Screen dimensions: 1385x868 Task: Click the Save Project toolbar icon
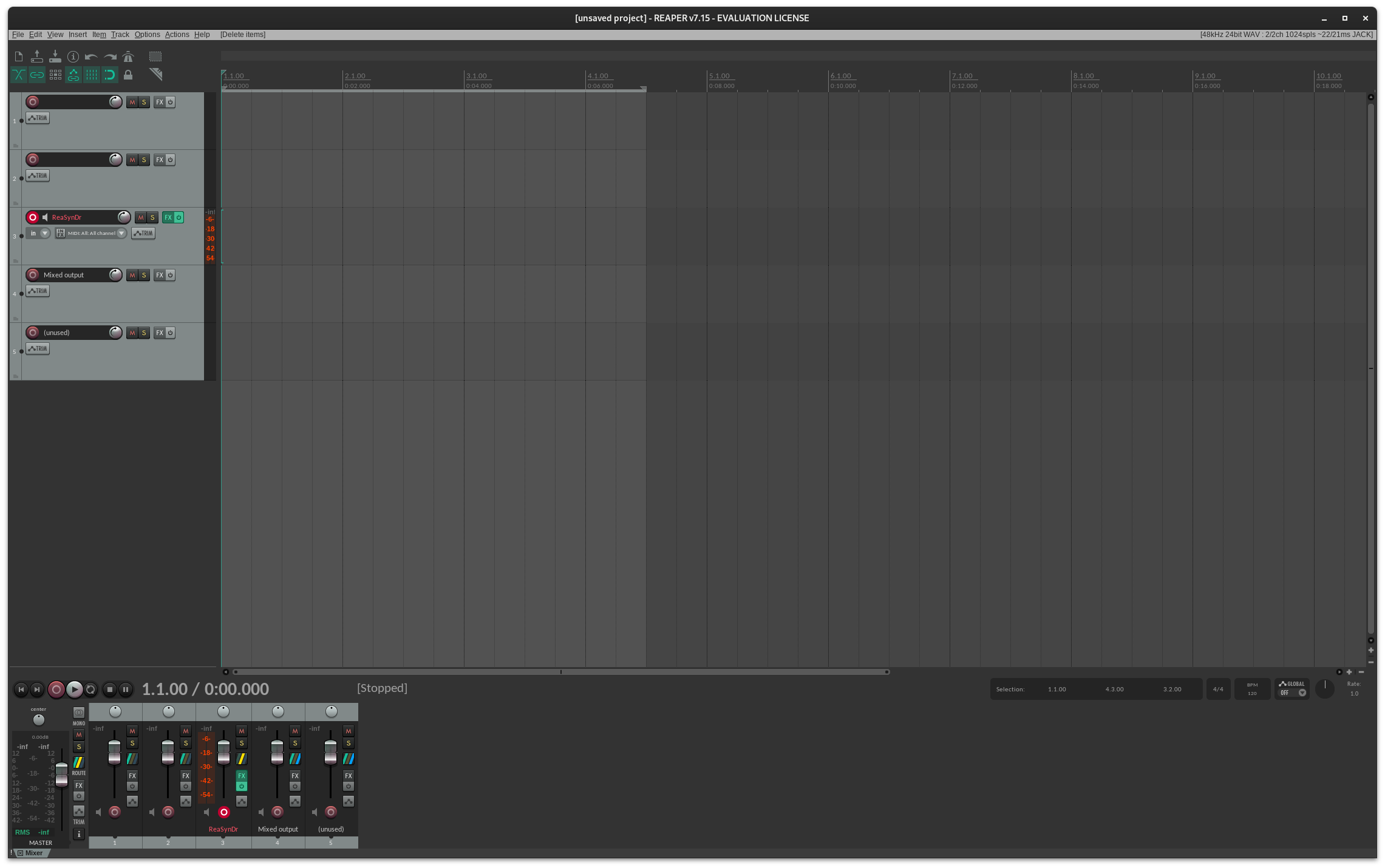click(x=55, y=56)
